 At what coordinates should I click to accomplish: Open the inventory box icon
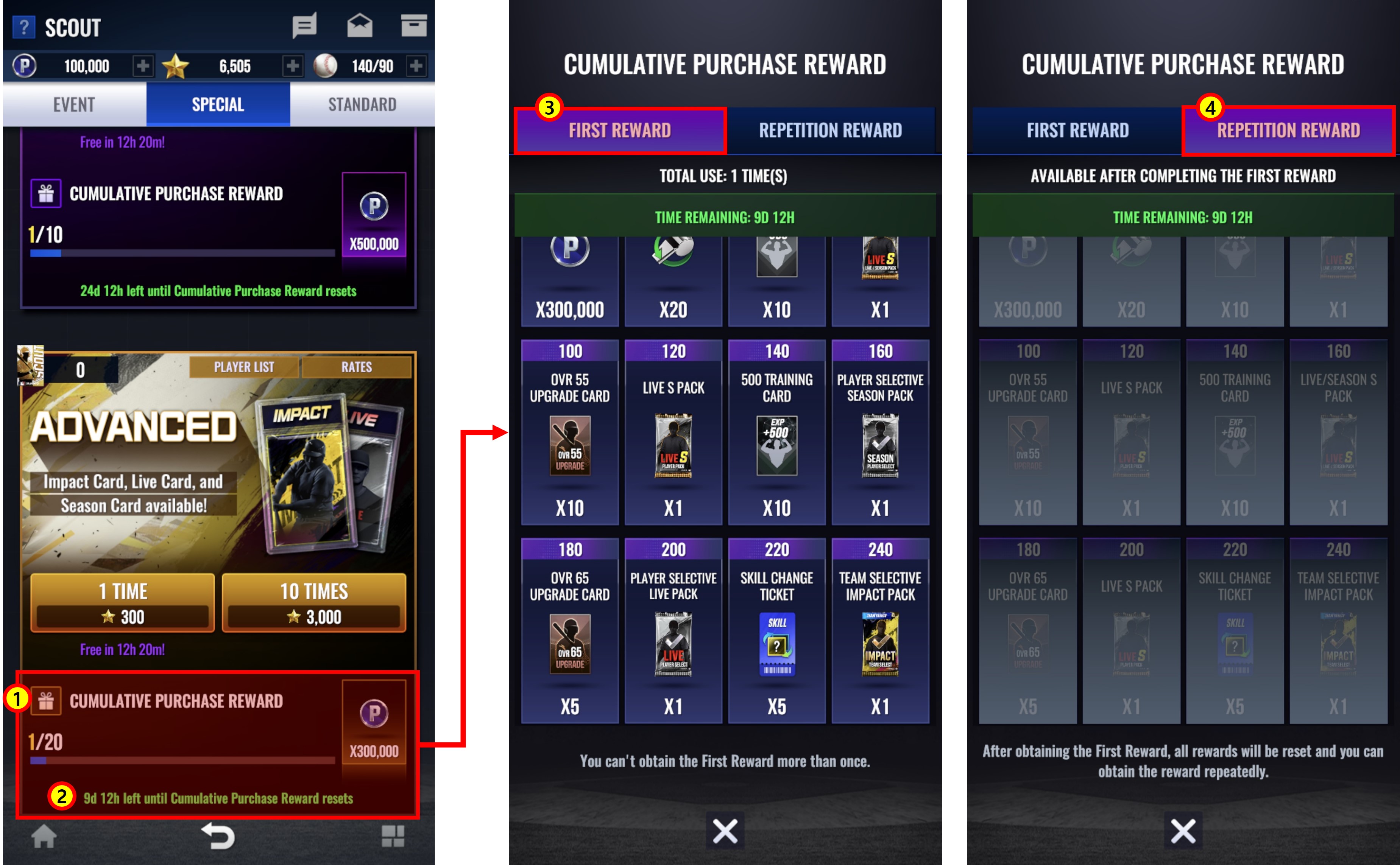(x=413, y=26)
